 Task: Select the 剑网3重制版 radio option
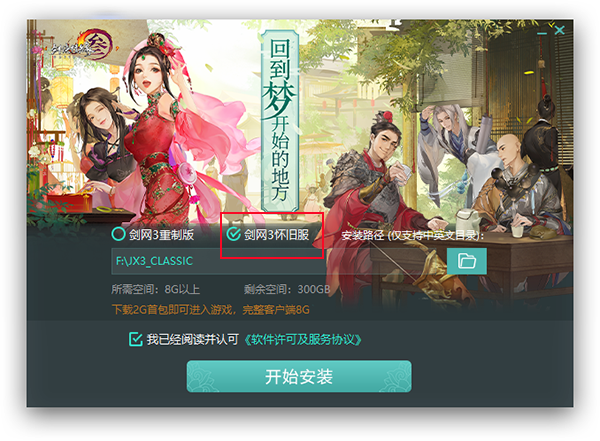click(x=118, y=234)
